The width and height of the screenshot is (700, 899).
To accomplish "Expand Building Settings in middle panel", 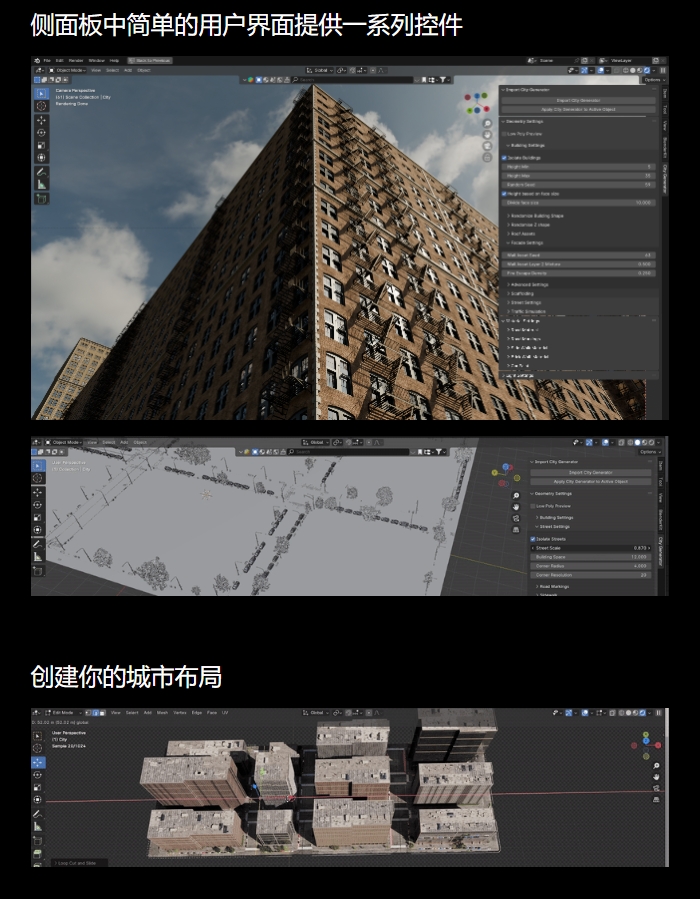I will 554,518.
